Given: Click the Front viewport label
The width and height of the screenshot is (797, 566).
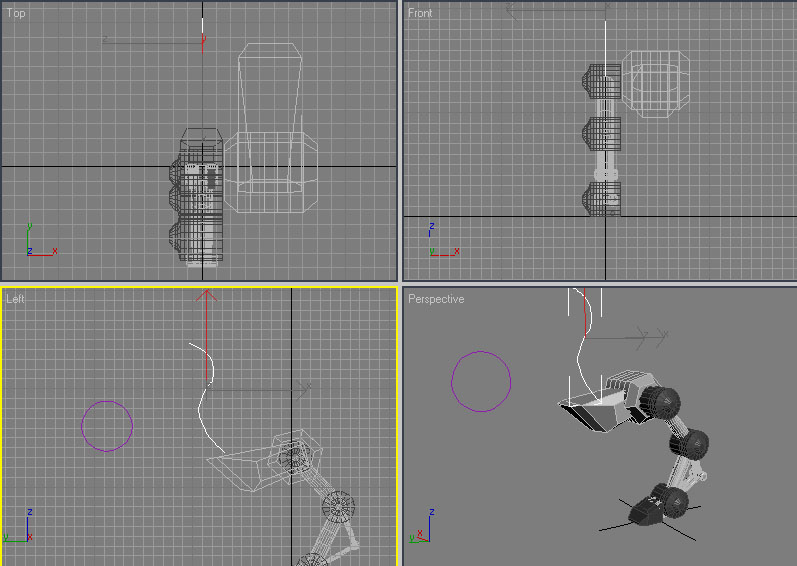Looking at the screenshot, I should pyautogui.click(x=421, y=13).
